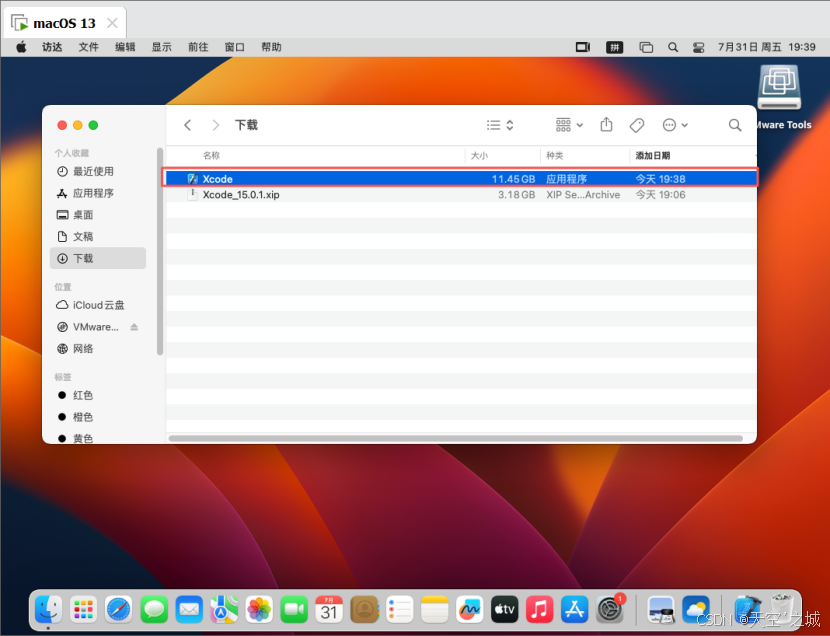Open the Finder (访达) menu
Image resolution: width=830 pixels, height=636 pixels.
(52, 47)
